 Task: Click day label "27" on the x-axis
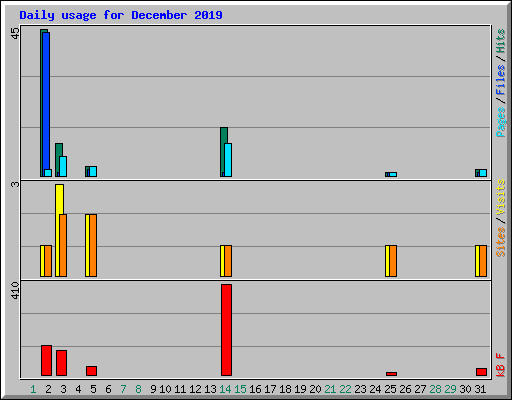pos(420,389)
